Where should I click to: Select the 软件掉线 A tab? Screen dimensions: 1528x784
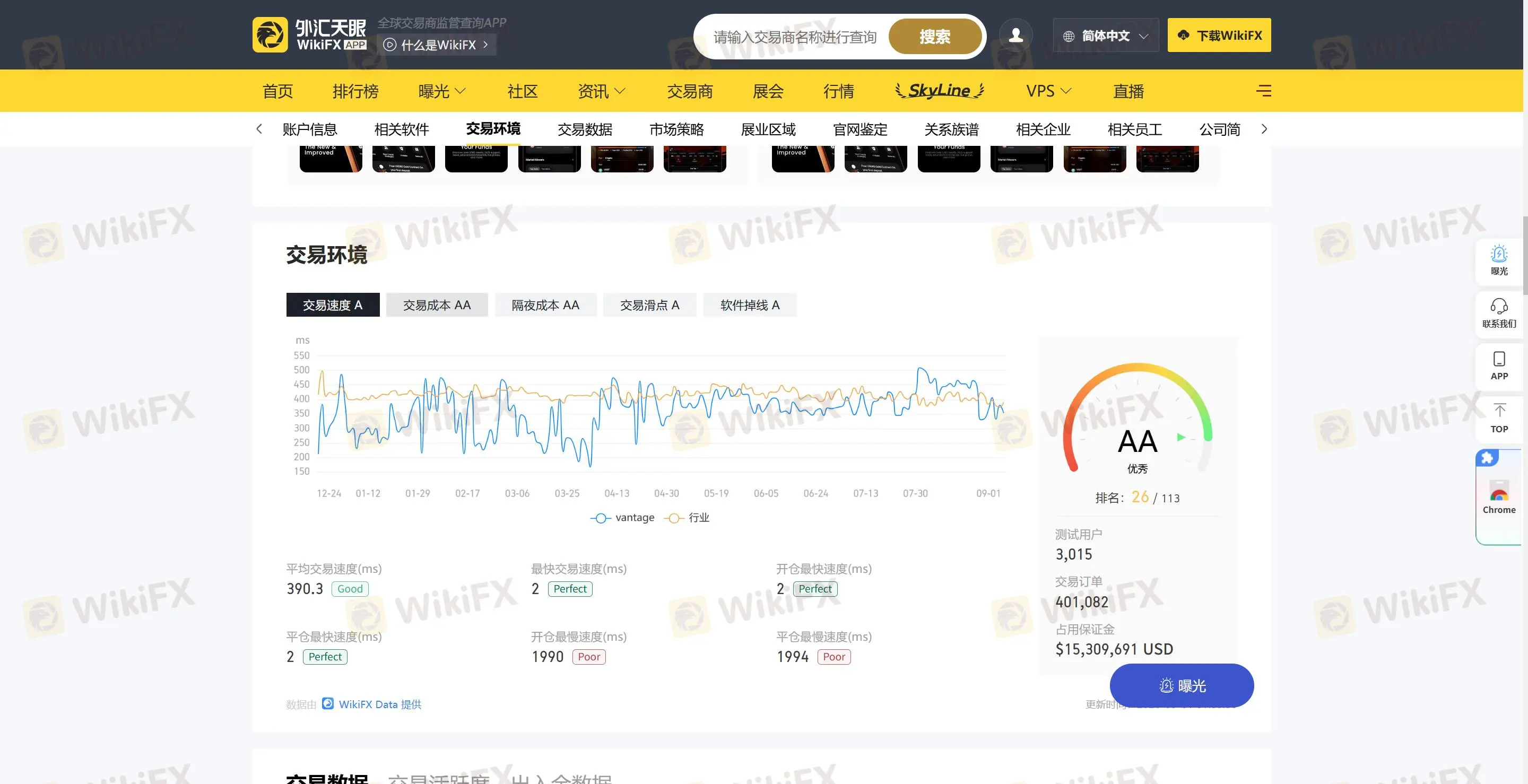(750, 305)
